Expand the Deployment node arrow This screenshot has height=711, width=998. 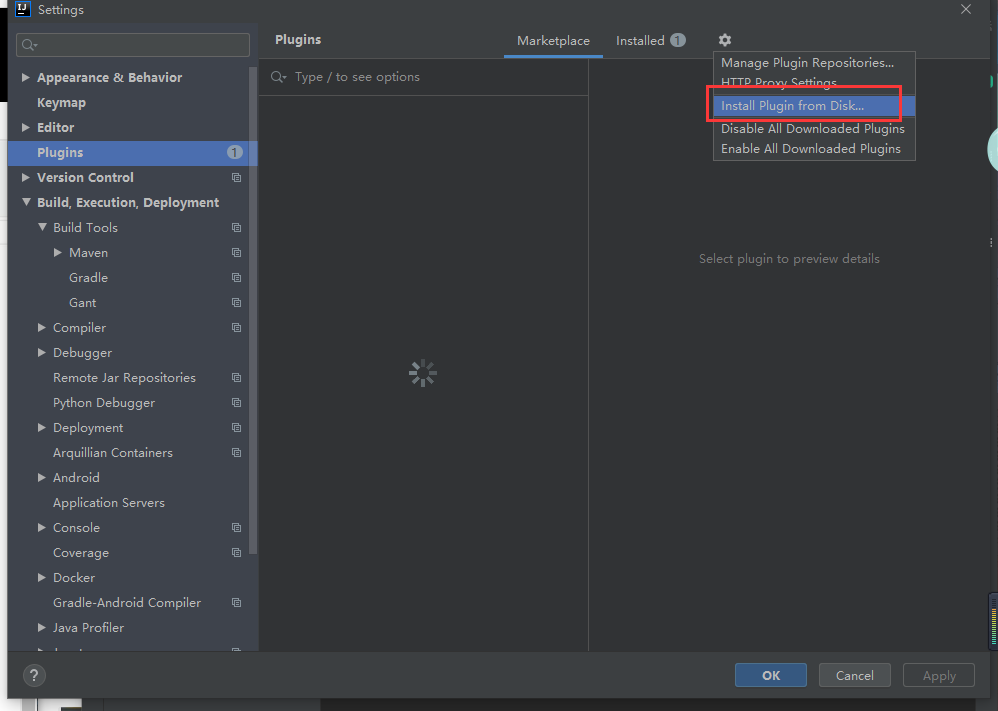(41, 428)
